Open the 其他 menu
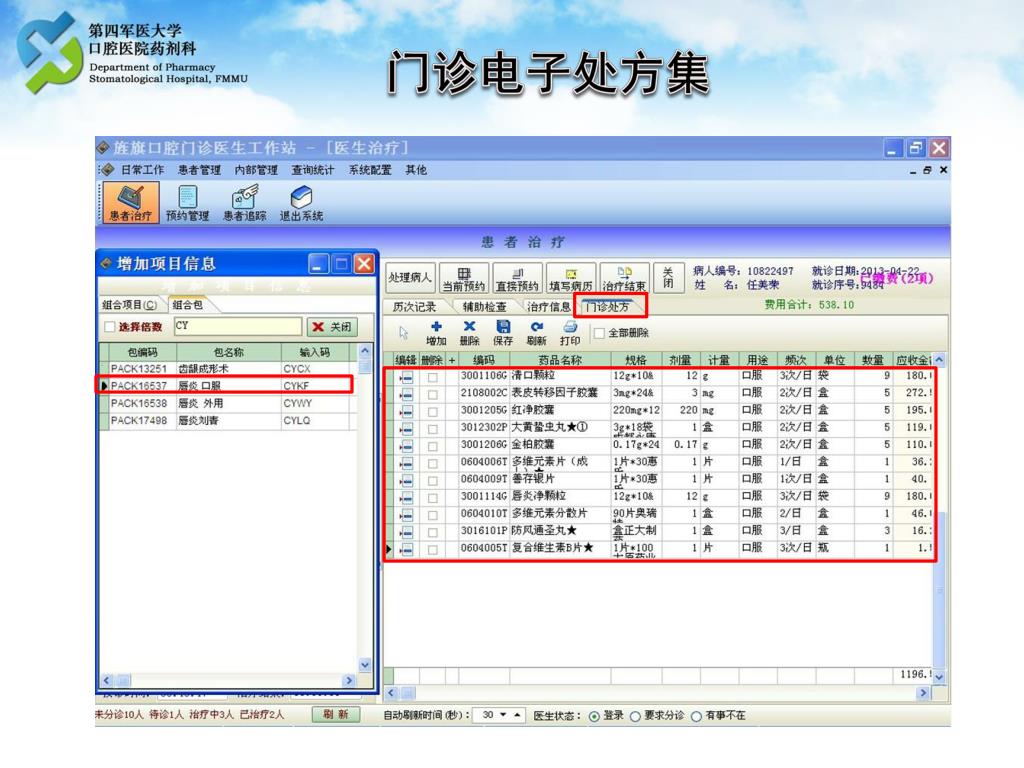This screenshot has width=1024, height=768. click(x=416, y=170)
